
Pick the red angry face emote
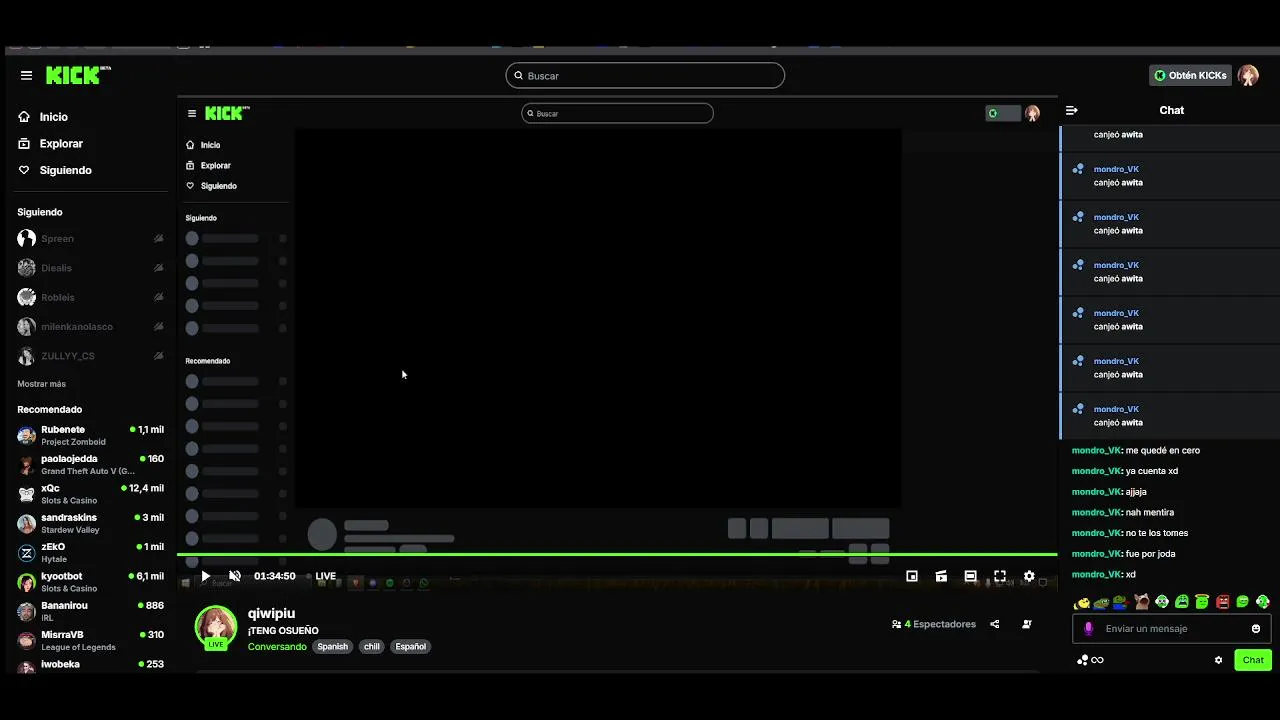click(1222, 602)
